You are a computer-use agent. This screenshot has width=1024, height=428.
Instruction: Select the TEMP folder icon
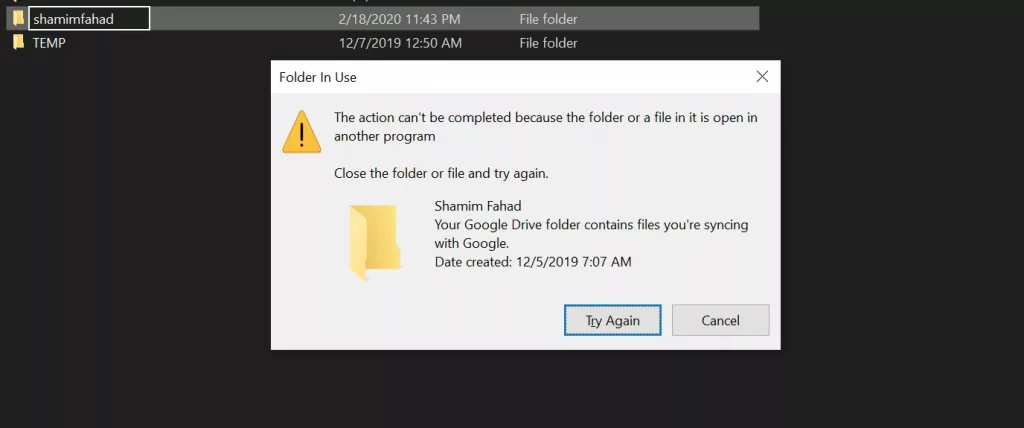pyautogui.click(x=18, y=43)
